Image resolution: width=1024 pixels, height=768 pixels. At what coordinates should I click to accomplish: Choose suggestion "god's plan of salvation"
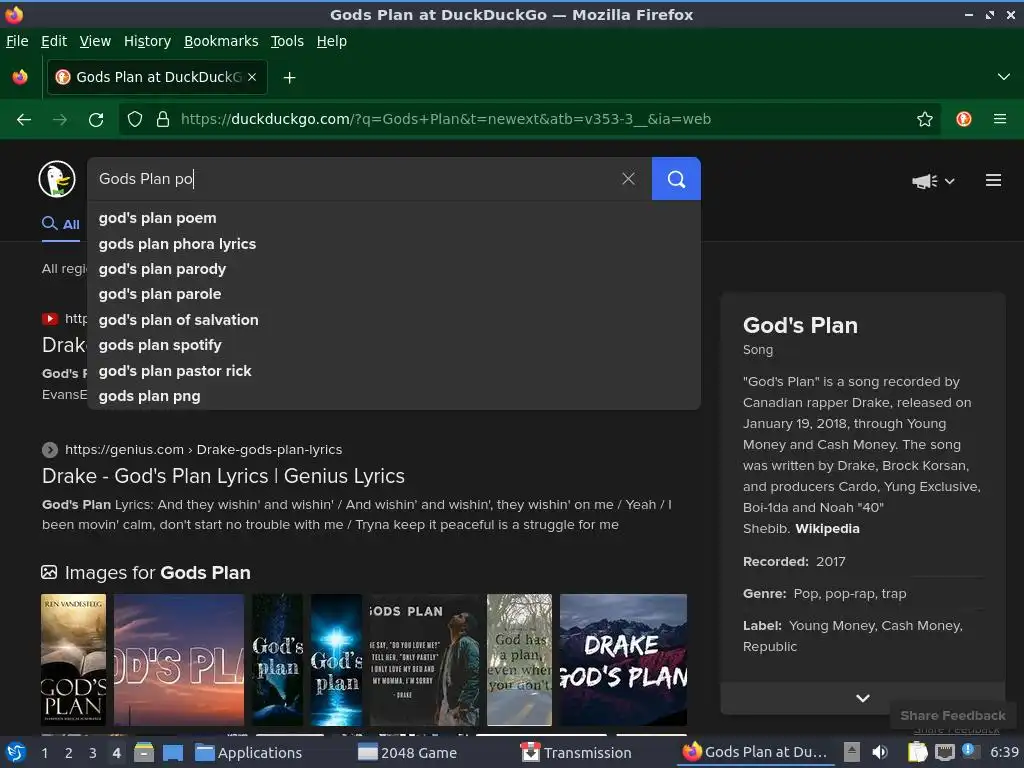point(394,320)
